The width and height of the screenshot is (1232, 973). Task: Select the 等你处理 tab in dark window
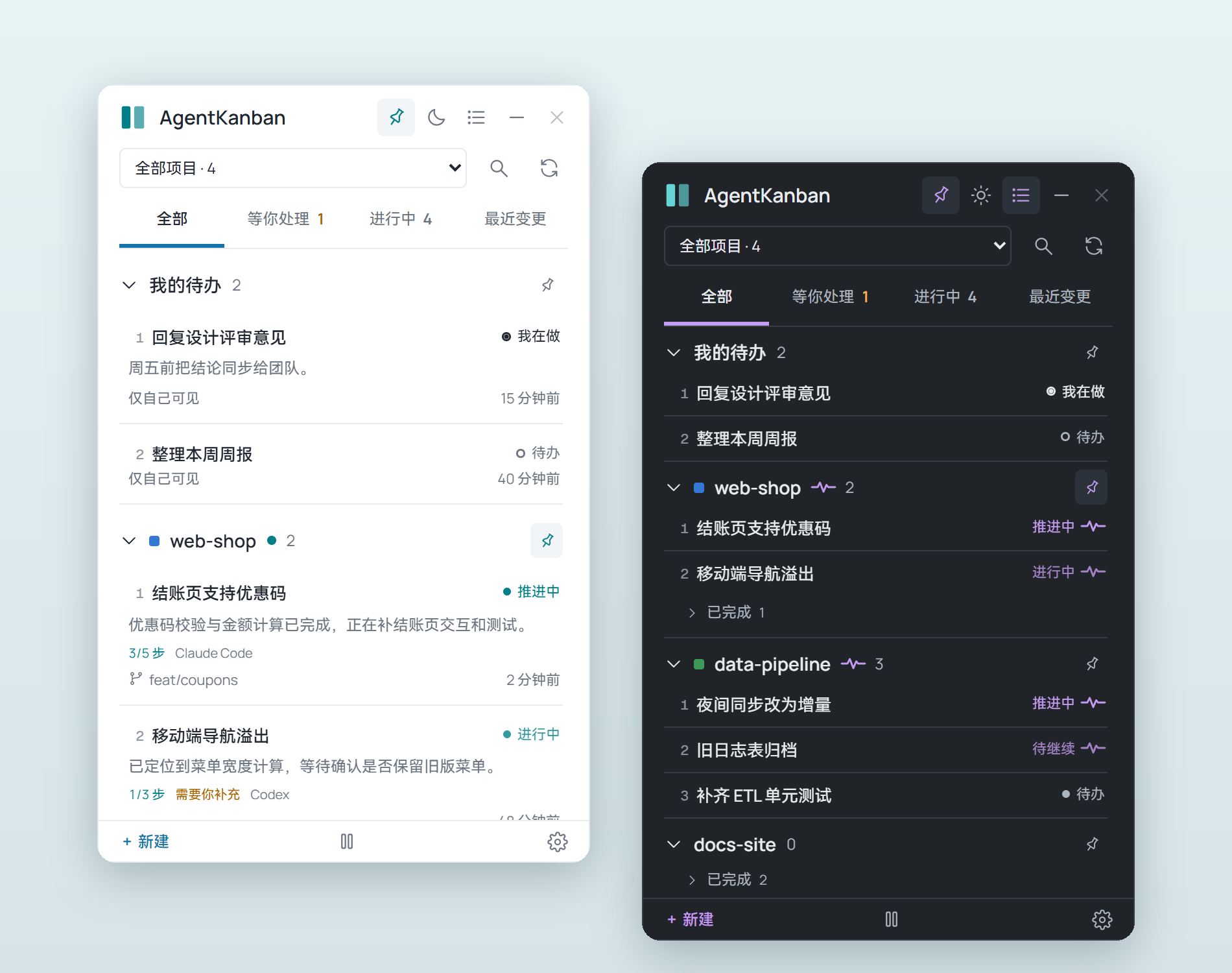click(830, 296)
